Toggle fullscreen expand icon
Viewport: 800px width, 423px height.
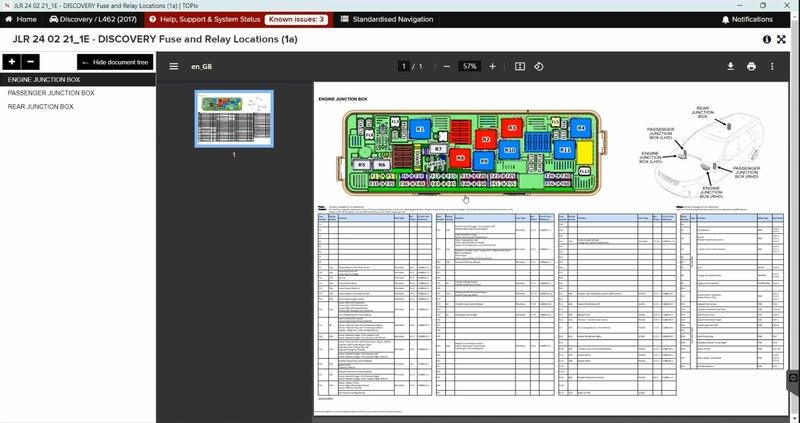point(781,39)
